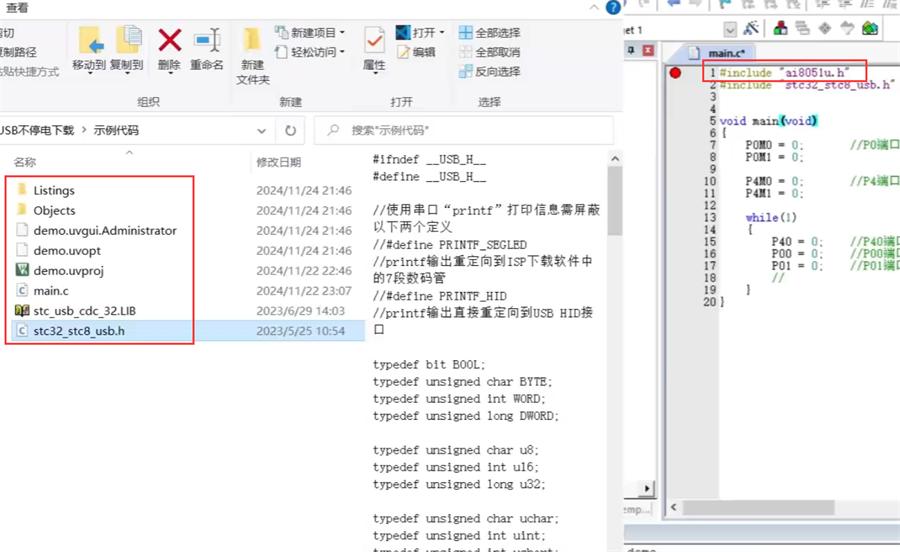Viewport: 900px width, 552px height.
Task: Click Select All (全部选择) button
Action: click(x=489, y=32)
